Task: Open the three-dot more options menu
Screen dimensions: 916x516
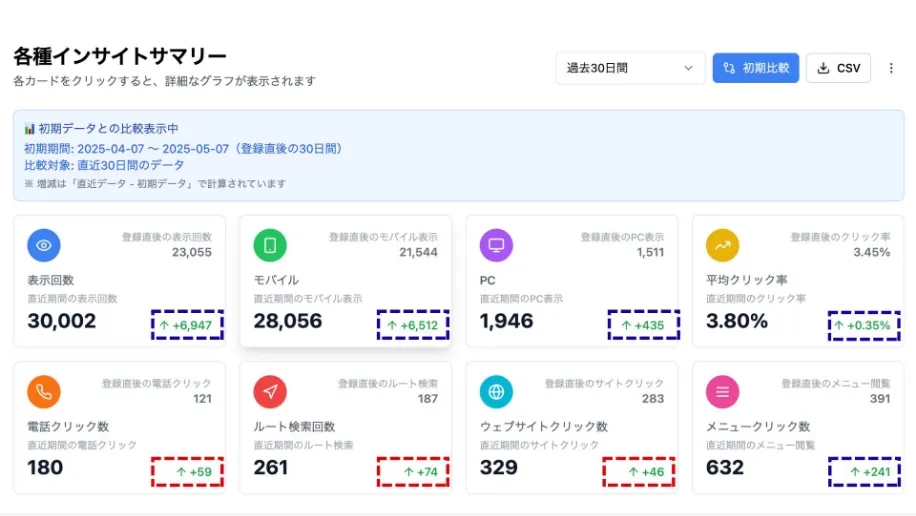Action: point(891,68)
